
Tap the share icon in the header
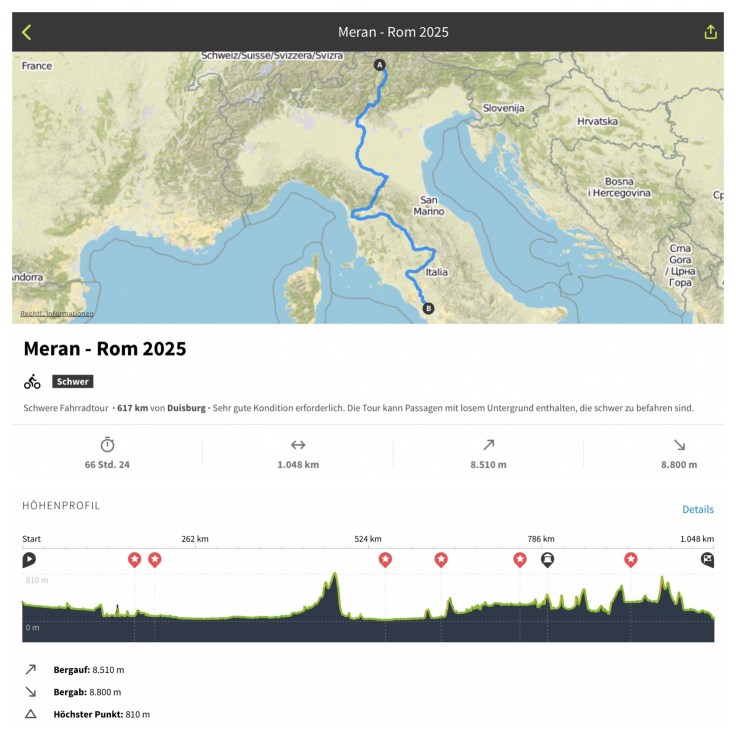click(x=711, y=32)
